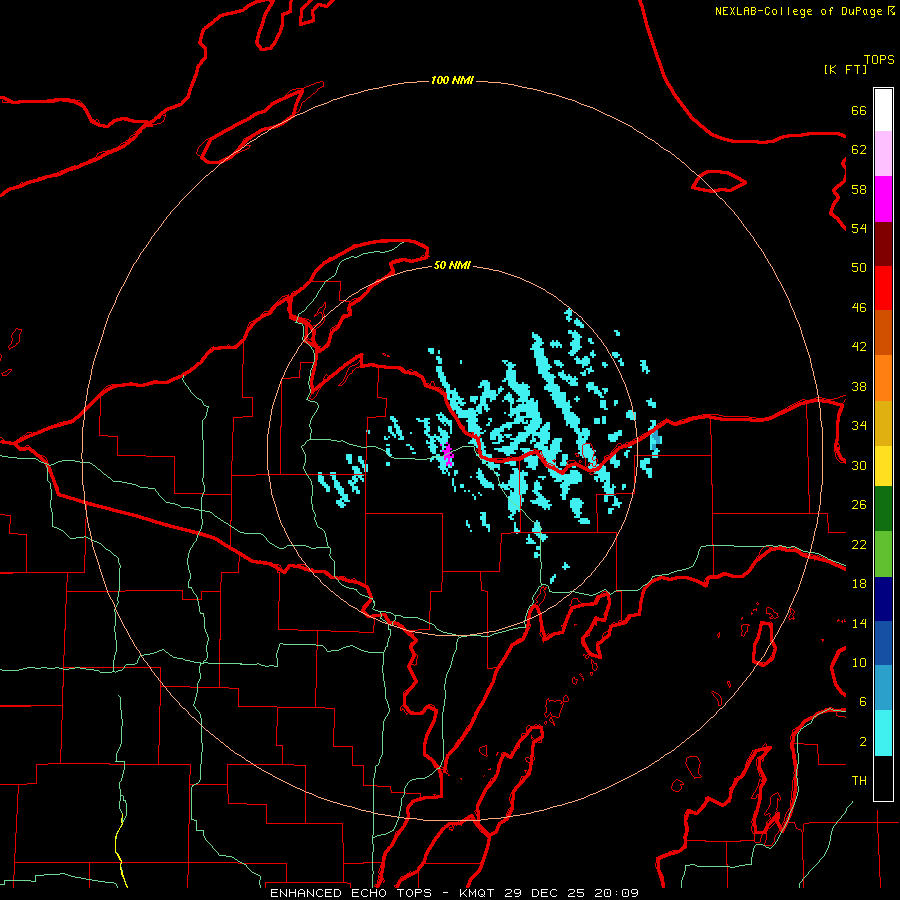
Task: Click the legend value "10"
Action: [859, 663]
